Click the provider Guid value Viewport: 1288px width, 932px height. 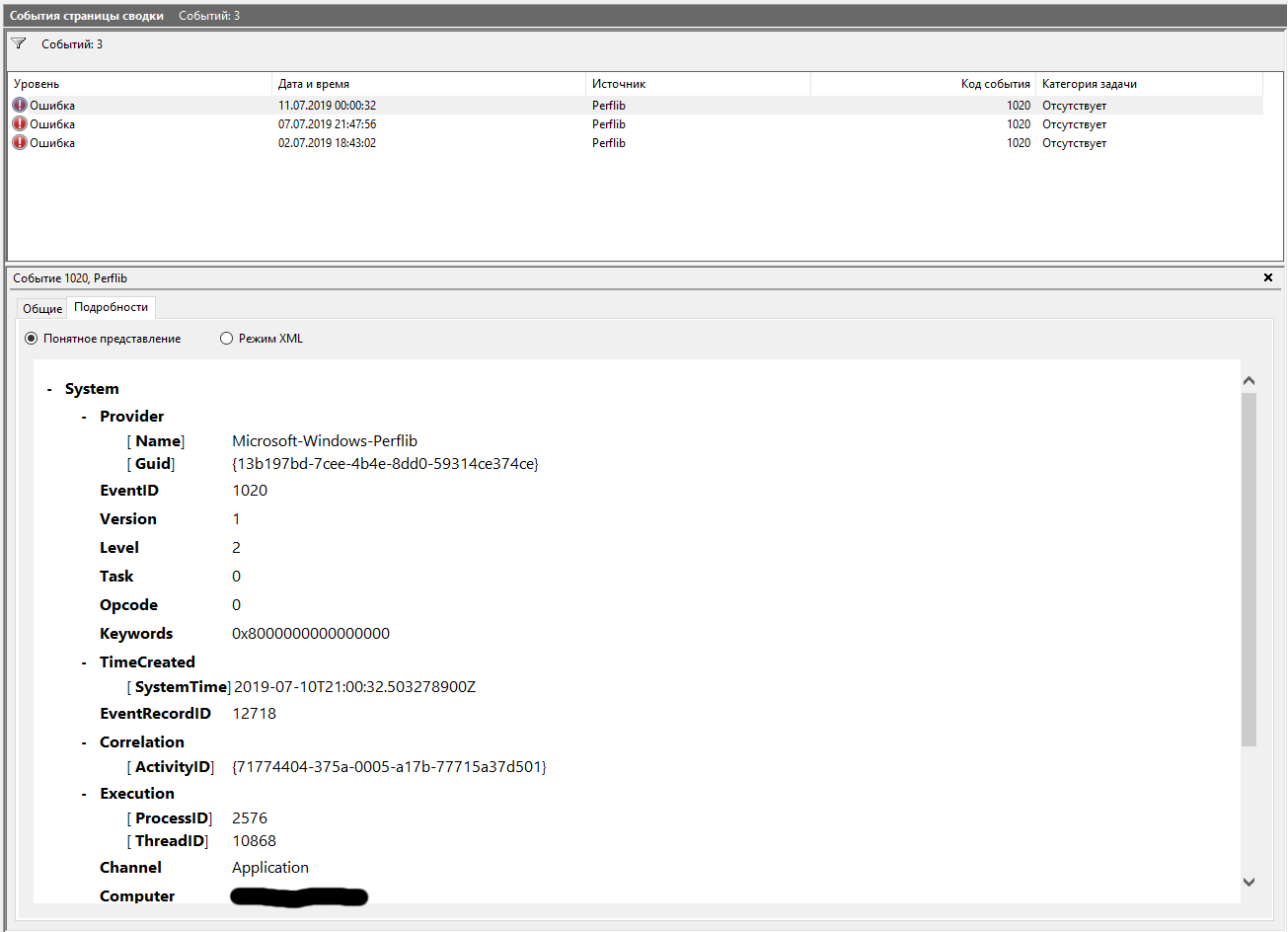385,464
